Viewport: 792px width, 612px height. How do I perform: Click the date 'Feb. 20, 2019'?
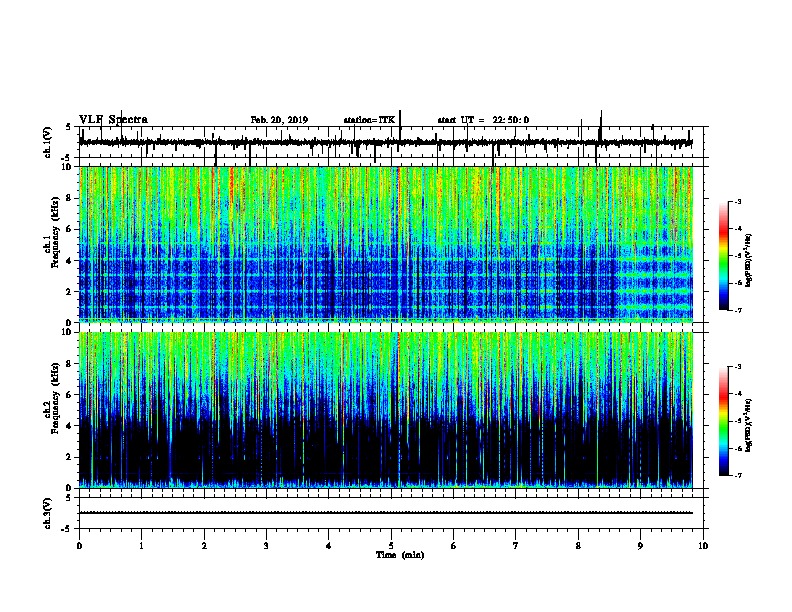(279, 120)
